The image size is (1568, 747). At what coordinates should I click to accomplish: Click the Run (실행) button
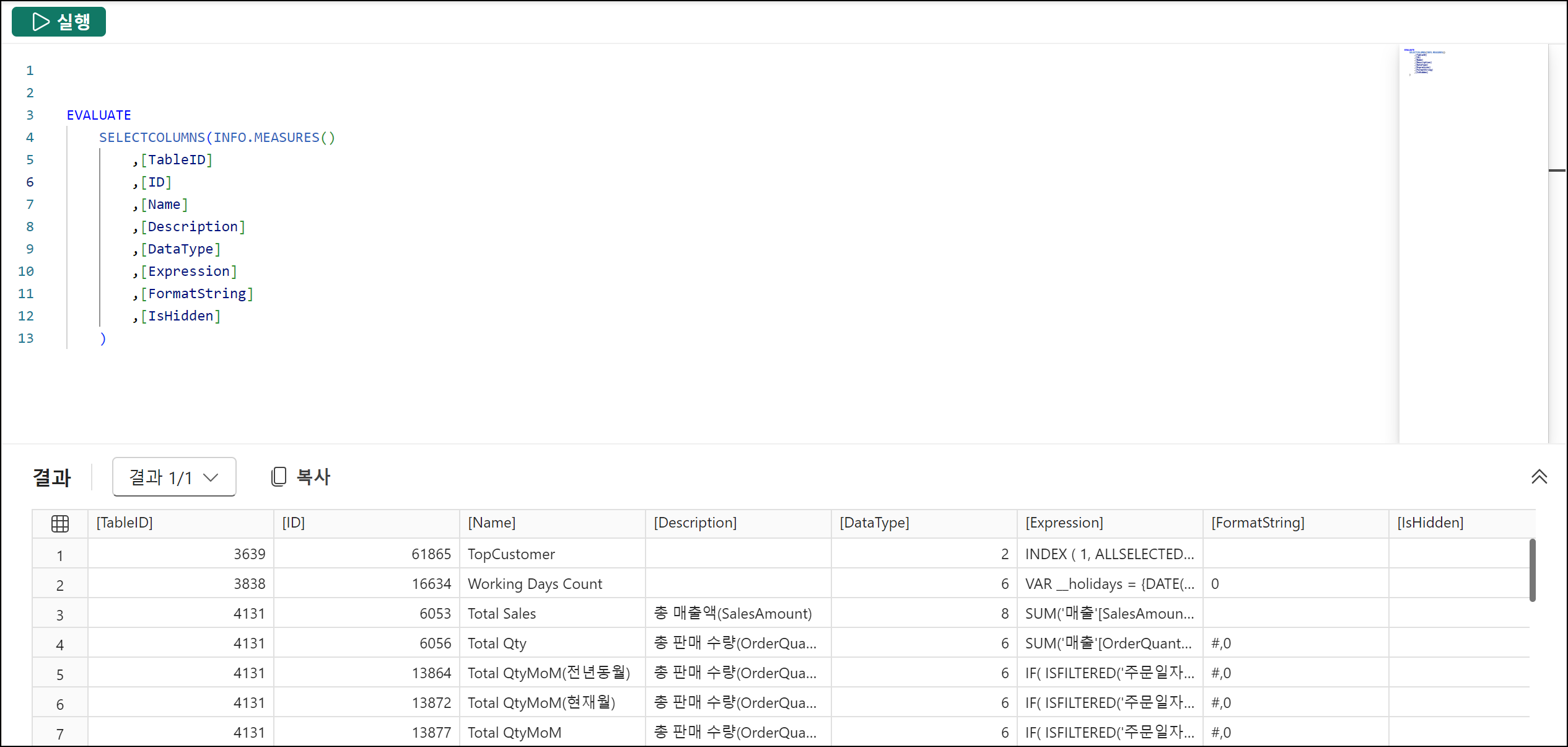[59, 22]
